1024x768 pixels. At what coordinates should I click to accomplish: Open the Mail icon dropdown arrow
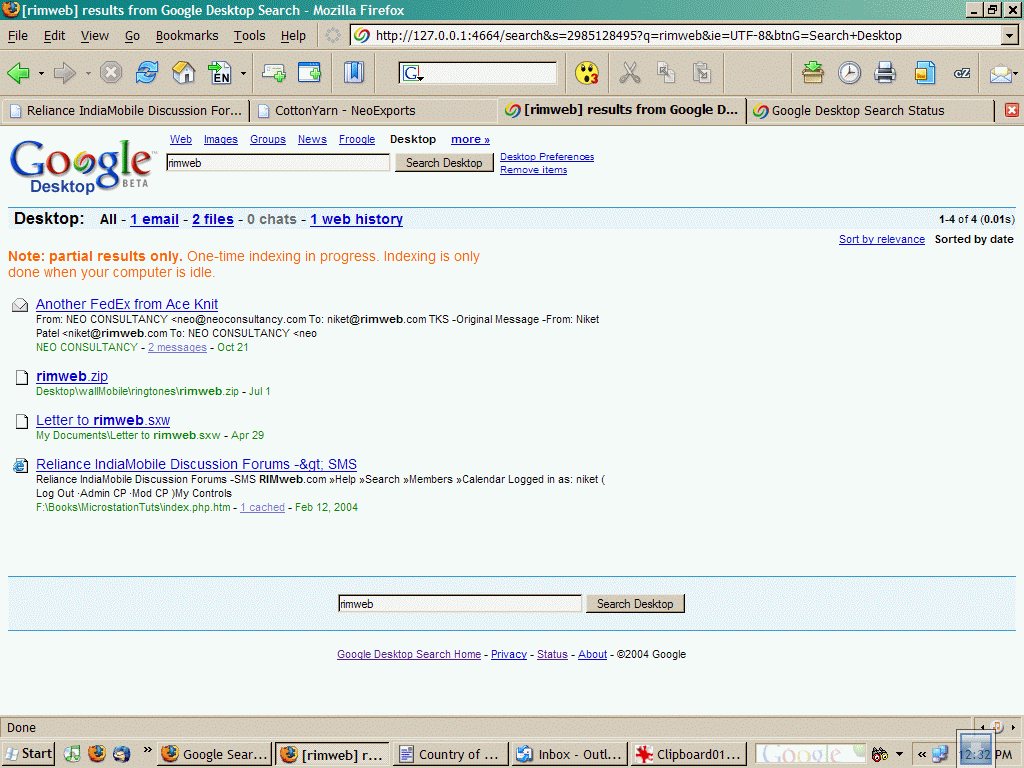coord(1016,74)
